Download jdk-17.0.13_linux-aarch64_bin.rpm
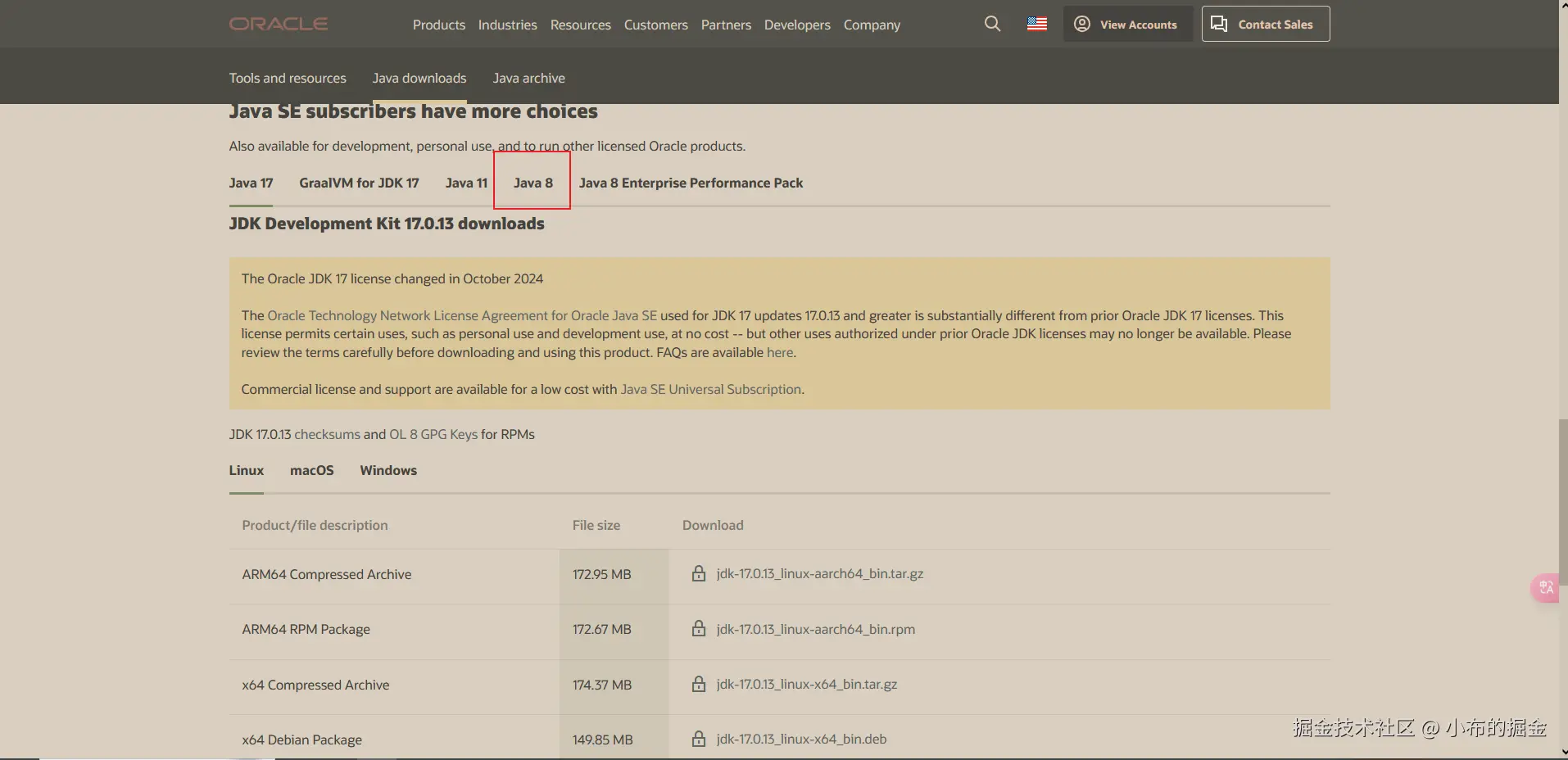The image size is (1568, 760). click(x=816, y=629)
